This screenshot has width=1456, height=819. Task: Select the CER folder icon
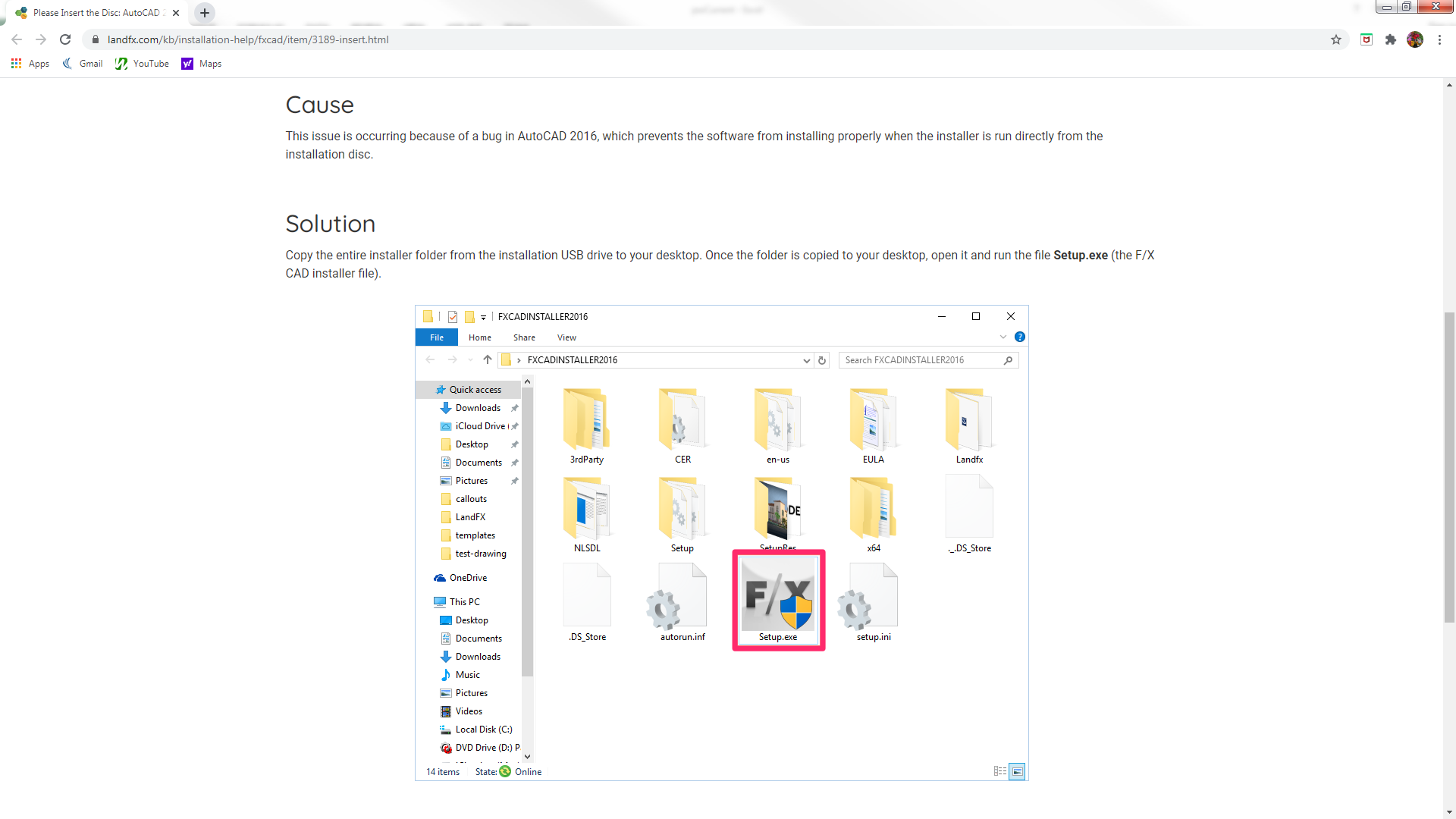[x=682, y=419]
